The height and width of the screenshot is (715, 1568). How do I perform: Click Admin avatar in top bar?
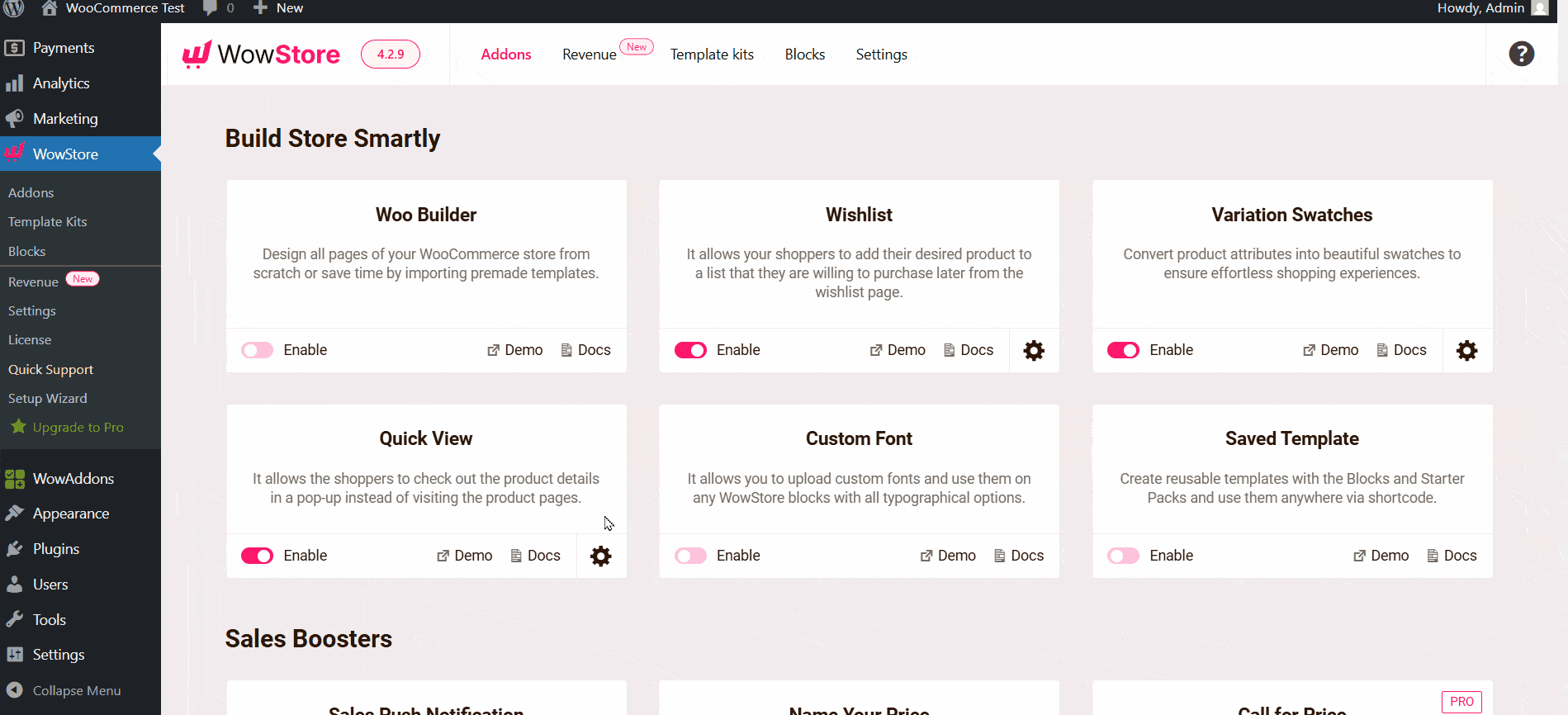point(1539,8)
